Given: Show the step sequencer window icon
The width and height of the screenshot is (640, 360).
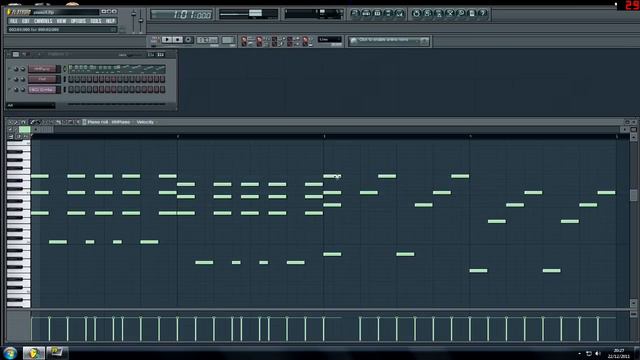Looking at the screenshot, I should 366,13.
